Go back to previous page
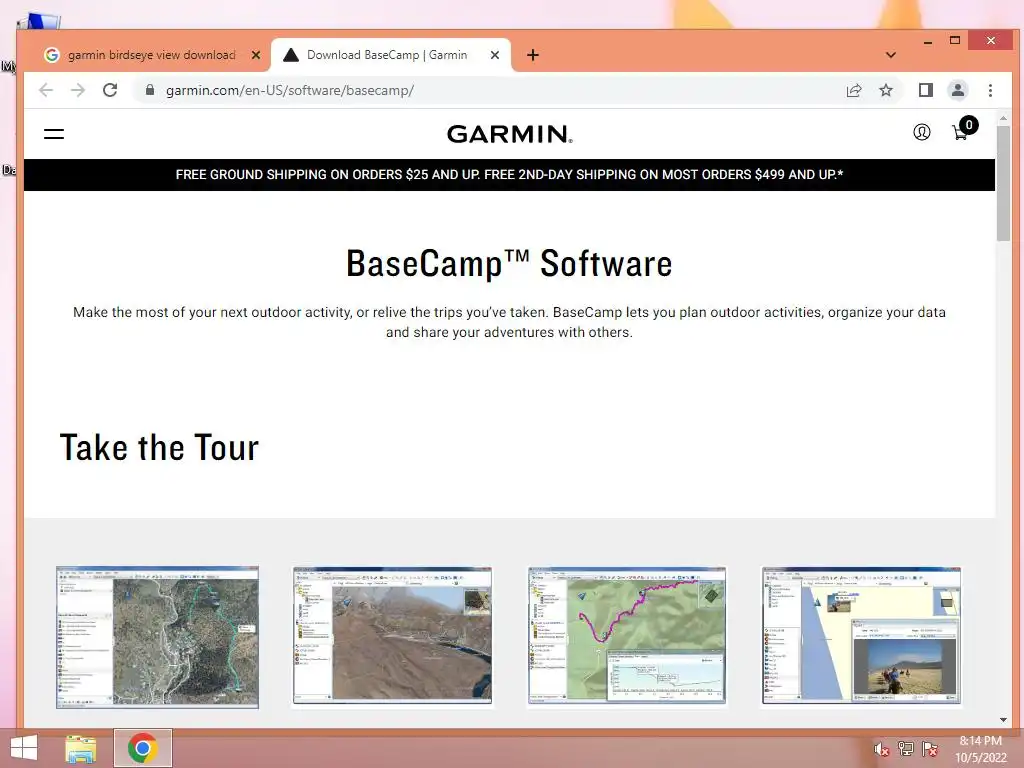Screen dimensions: 1024x768 click(x=46, y=90)
